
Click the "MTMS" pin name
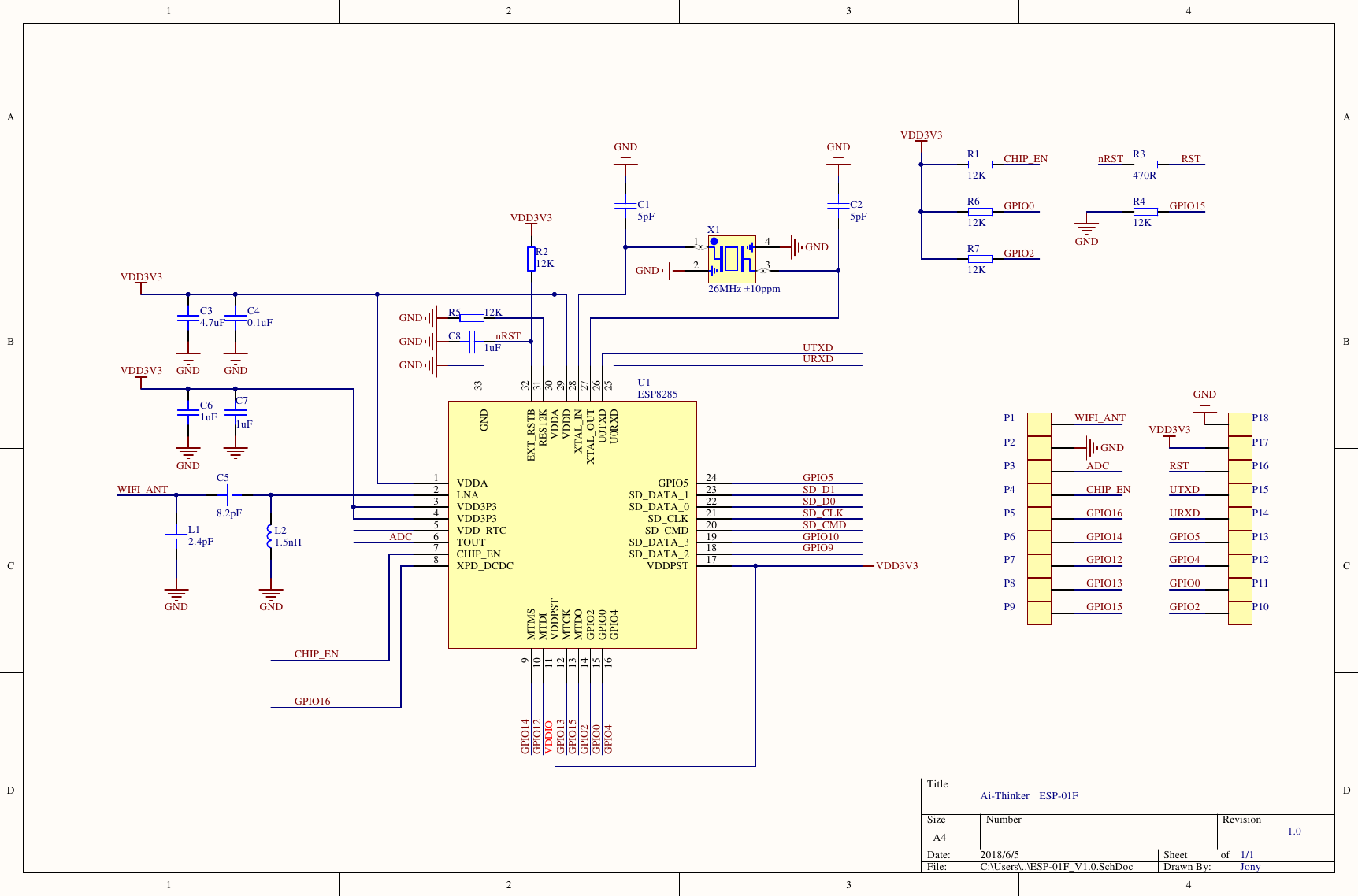point(531,624)
